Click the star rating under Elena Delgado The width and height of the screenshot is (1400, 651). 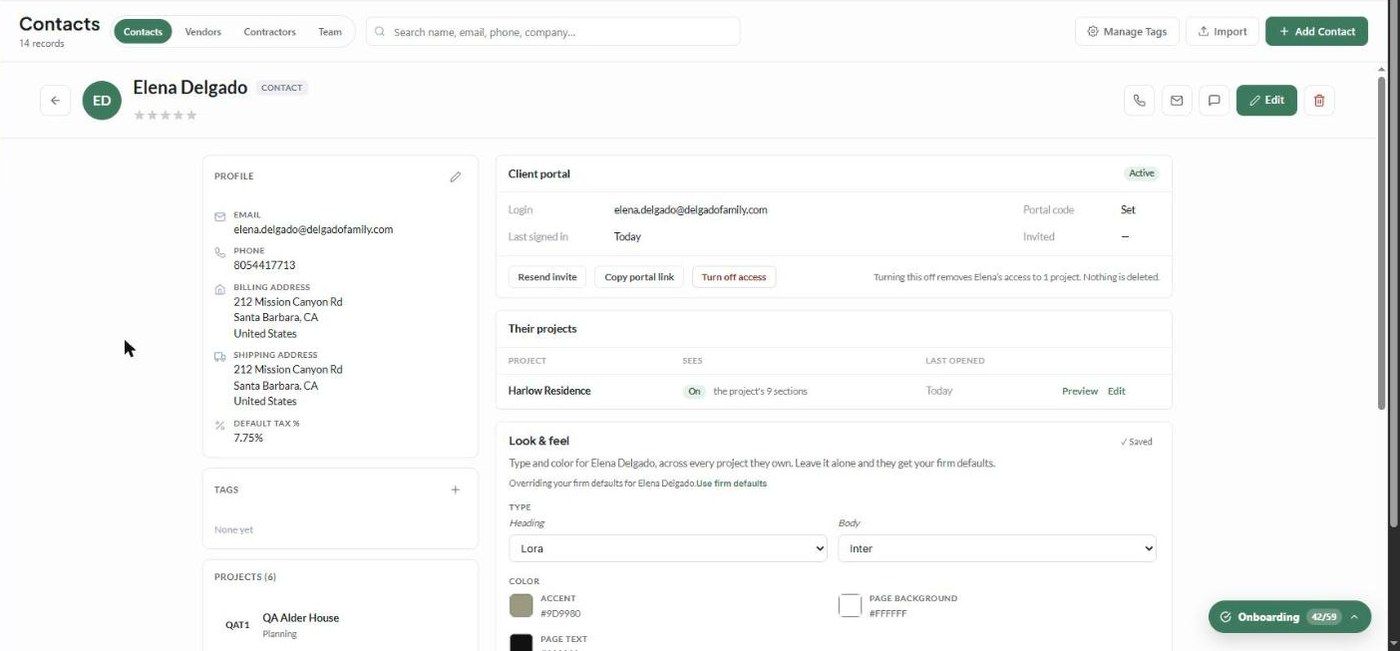click(165, 115)
